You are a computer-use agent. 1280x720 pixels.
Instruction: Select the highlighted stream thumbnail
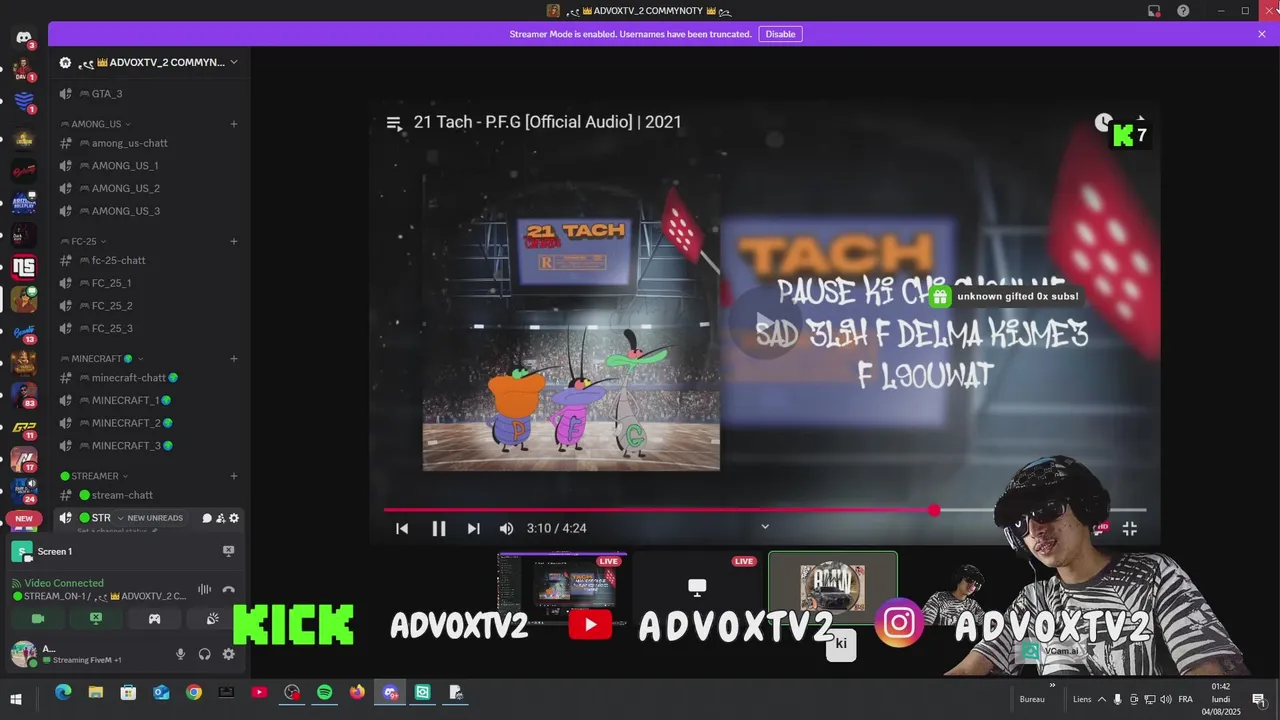click(832, 587)
